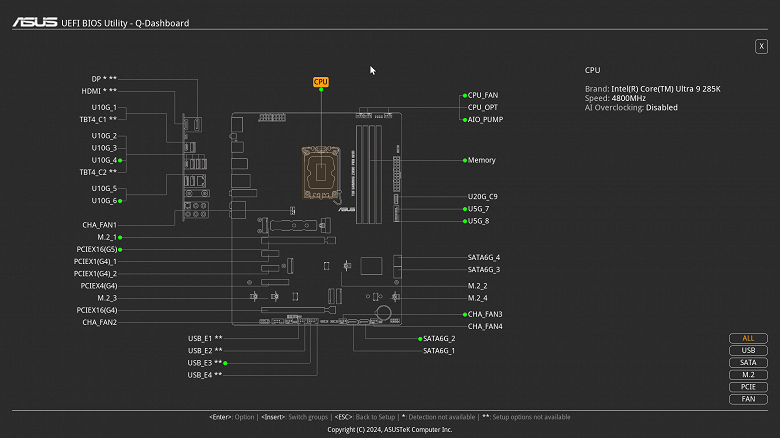Switch to the USB filter group

click(748, 350)
